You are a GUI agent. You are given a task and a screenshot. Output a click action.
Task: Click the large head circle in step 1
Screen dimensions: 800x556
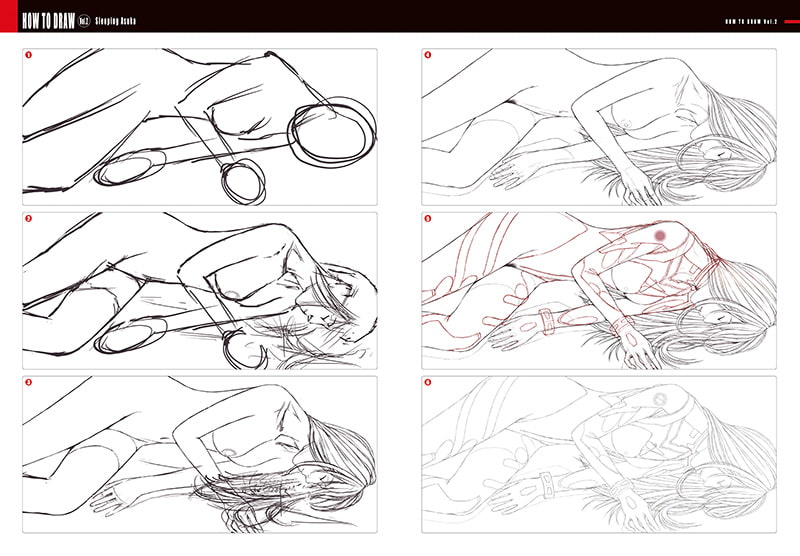pyautogui.click(x=332, y=131)
